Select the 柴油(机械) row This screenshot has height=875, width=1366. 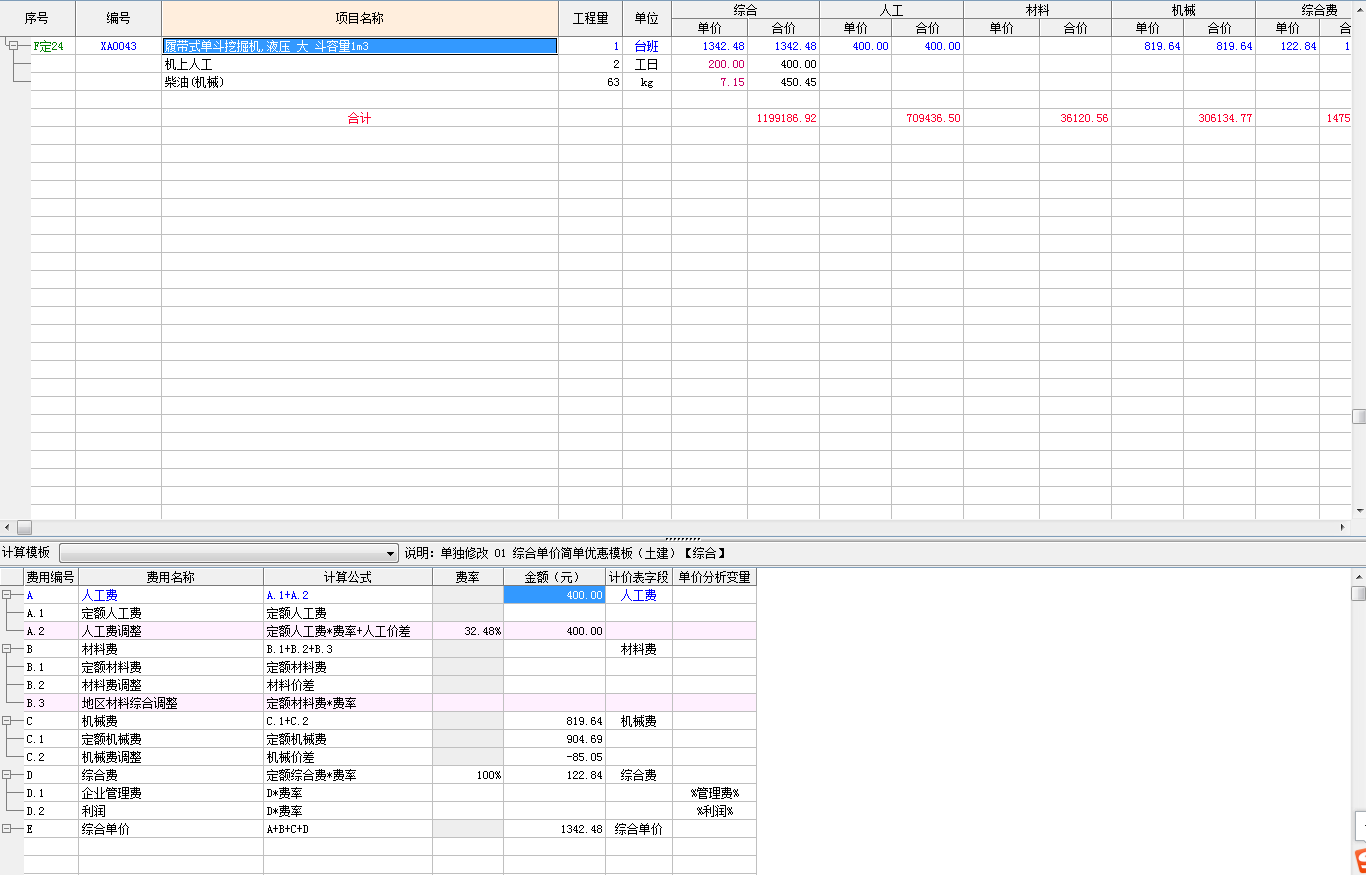360,82
